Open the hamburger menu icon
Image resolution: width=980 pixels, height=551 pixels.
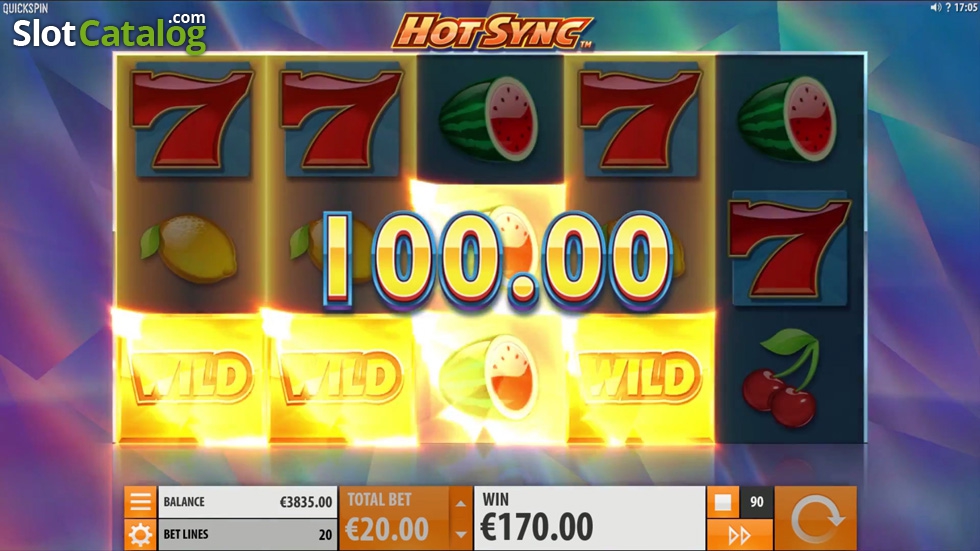140,502
